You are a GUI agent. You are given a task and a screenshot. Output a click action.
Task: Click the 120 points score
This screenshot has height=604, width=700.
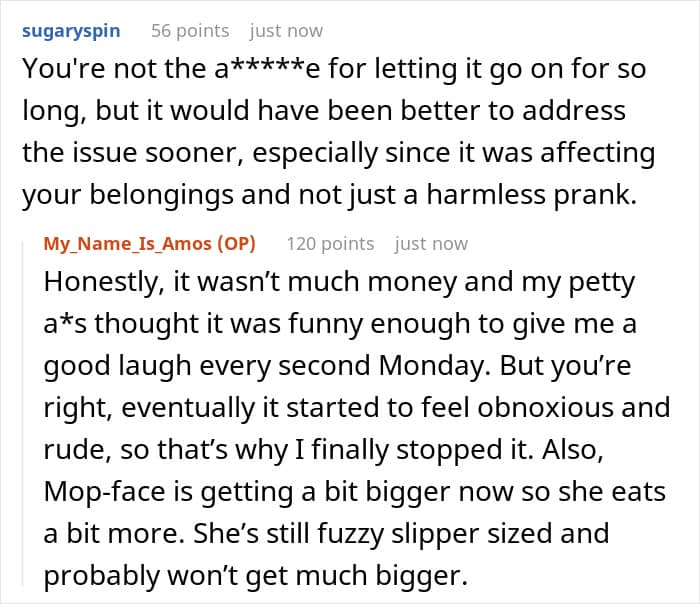pyautogui.click(x=330, y=243)
